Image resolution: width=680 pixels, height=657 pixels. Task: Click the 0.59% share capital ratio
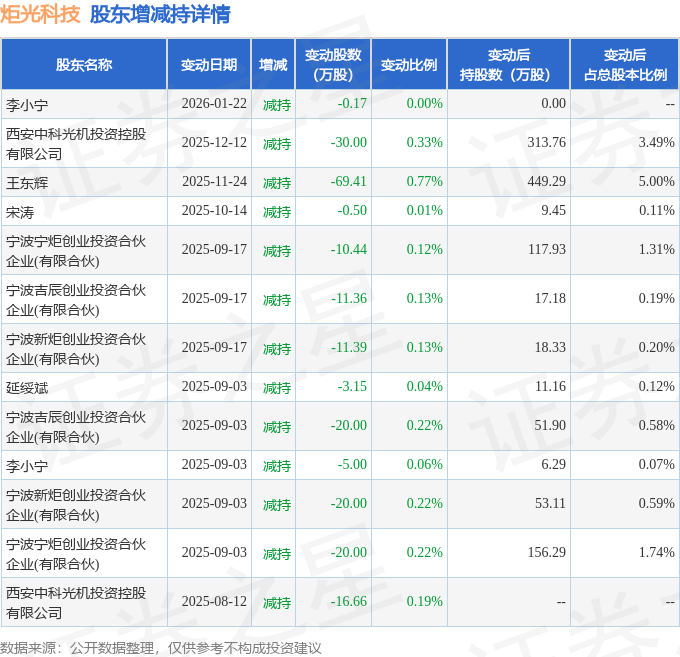click(x=657, y=503)
